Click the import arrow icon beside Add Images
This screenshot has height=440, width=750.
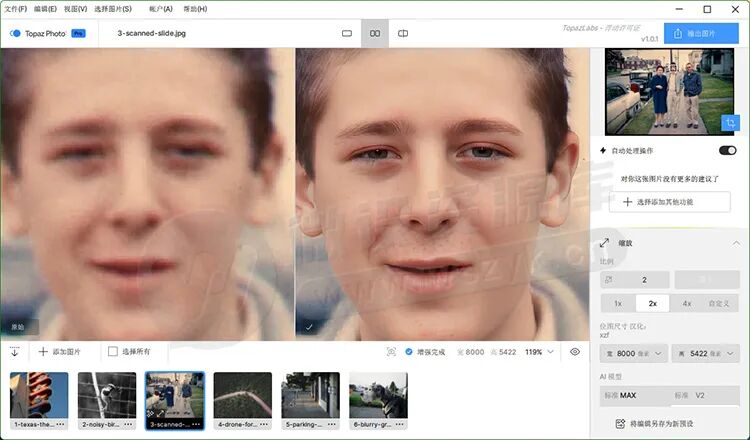click(15, 352)
